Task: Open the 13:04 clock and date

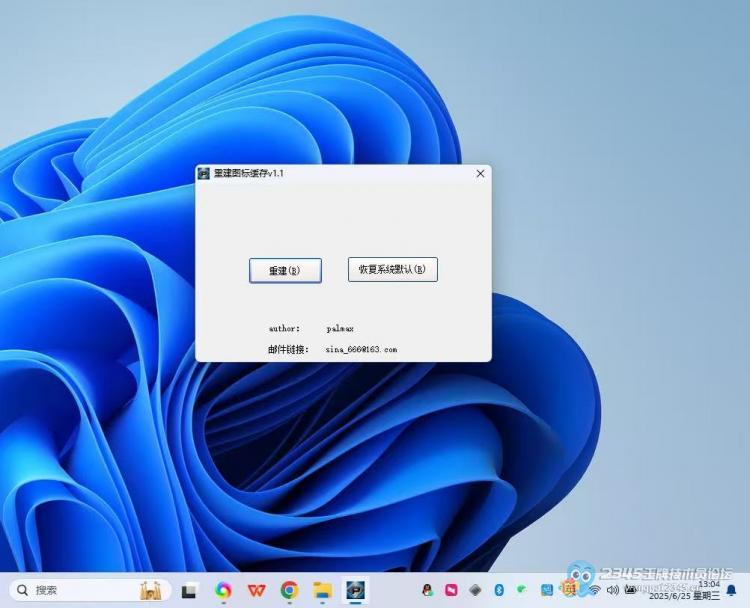Action: tap(684, 590)
